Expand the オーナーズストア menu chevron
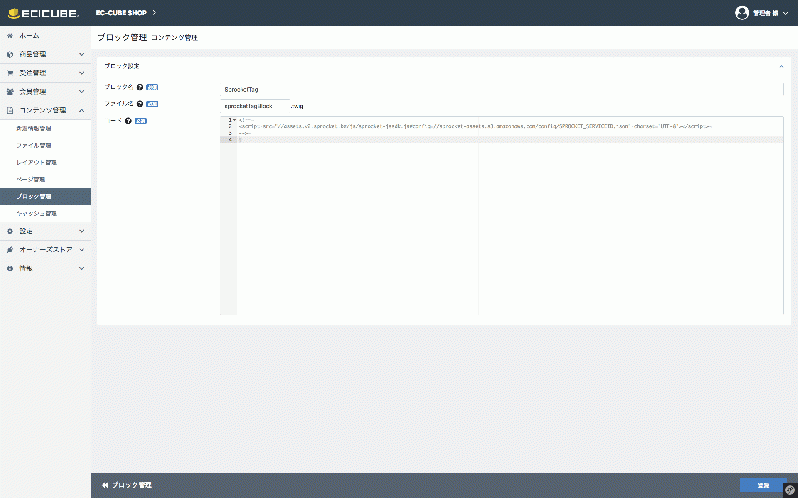Screen dimensions: 798x498 pos(81,250)
